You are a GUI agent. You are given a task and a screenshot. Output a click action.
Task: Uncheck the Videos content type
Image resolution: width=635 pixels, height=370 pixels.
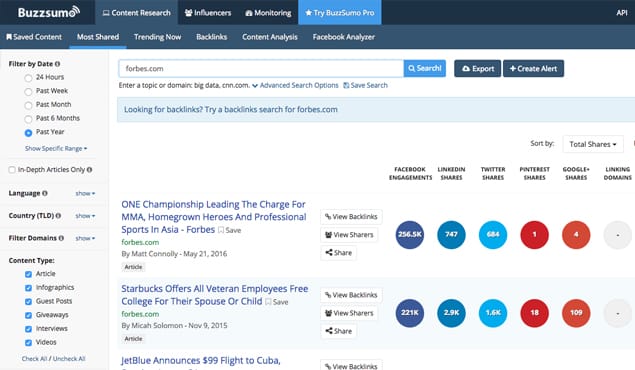pyautogui.click(x=28, y=342)
